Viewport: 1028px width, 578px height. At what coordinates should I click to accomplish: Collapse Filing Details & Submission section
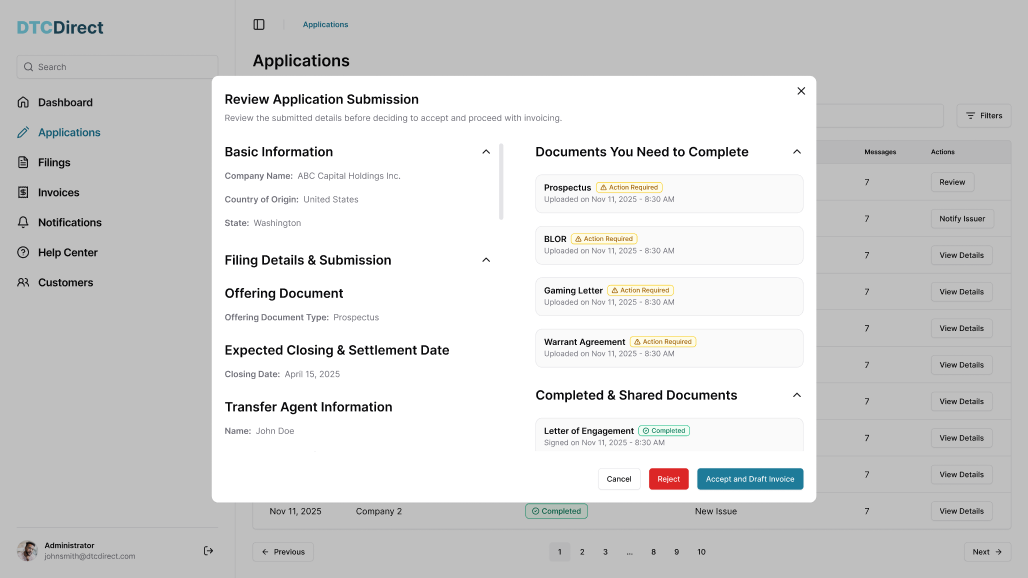click(486, 260)
